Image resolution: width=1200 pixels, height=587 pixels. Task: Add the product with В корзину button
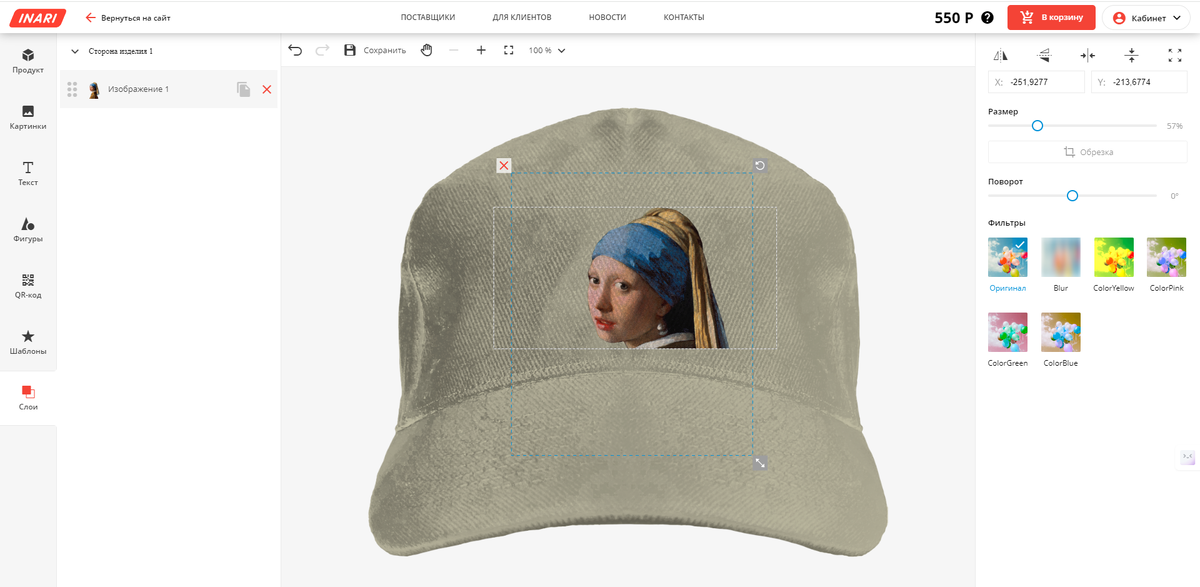1051,17
